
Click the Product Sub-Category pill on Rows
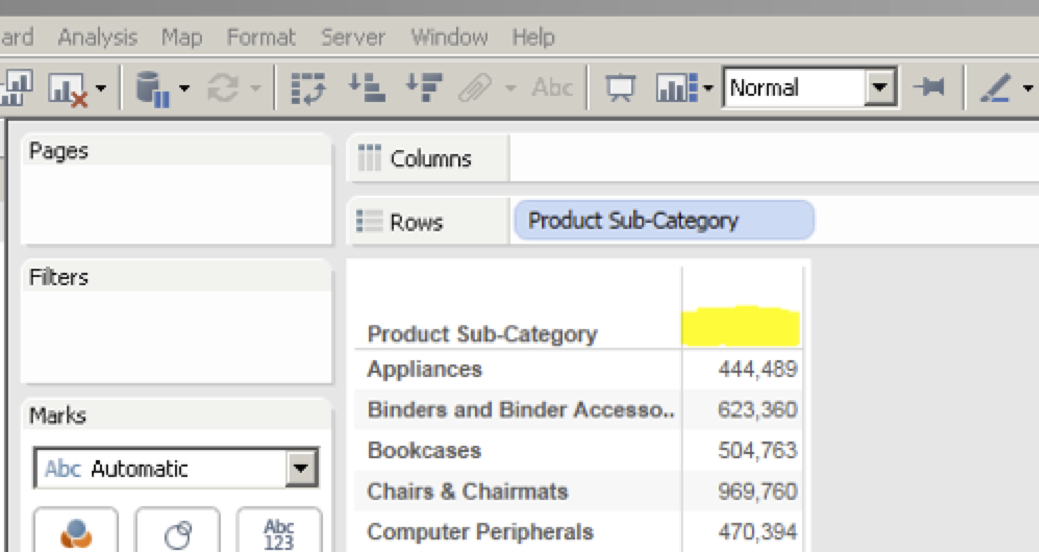pos(665,220)
